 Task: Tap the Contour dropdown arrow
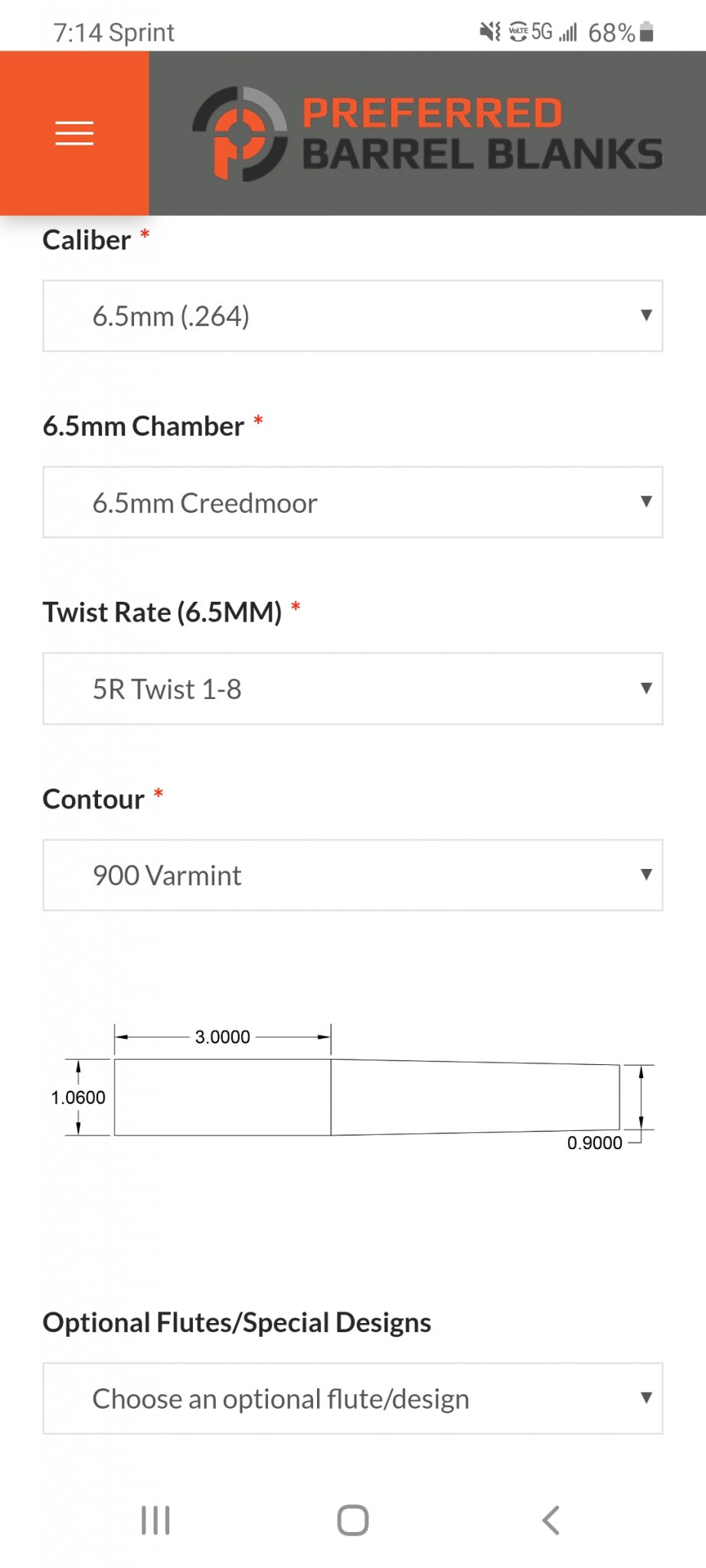pos(646,874)
